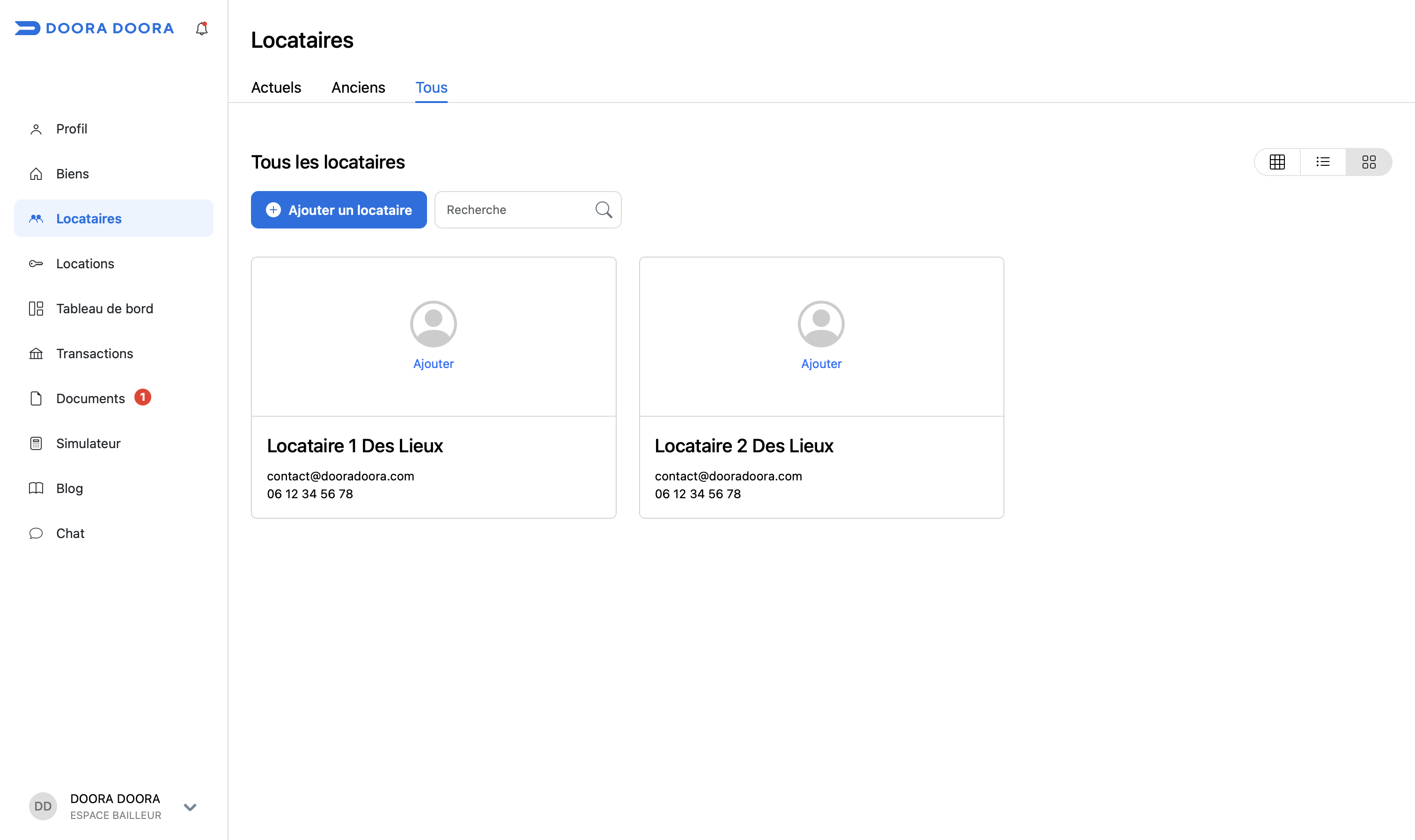Click Locataire 1 phone 06 12 34 56 78
Screen dimensions: 1415x840
point(310,494)
